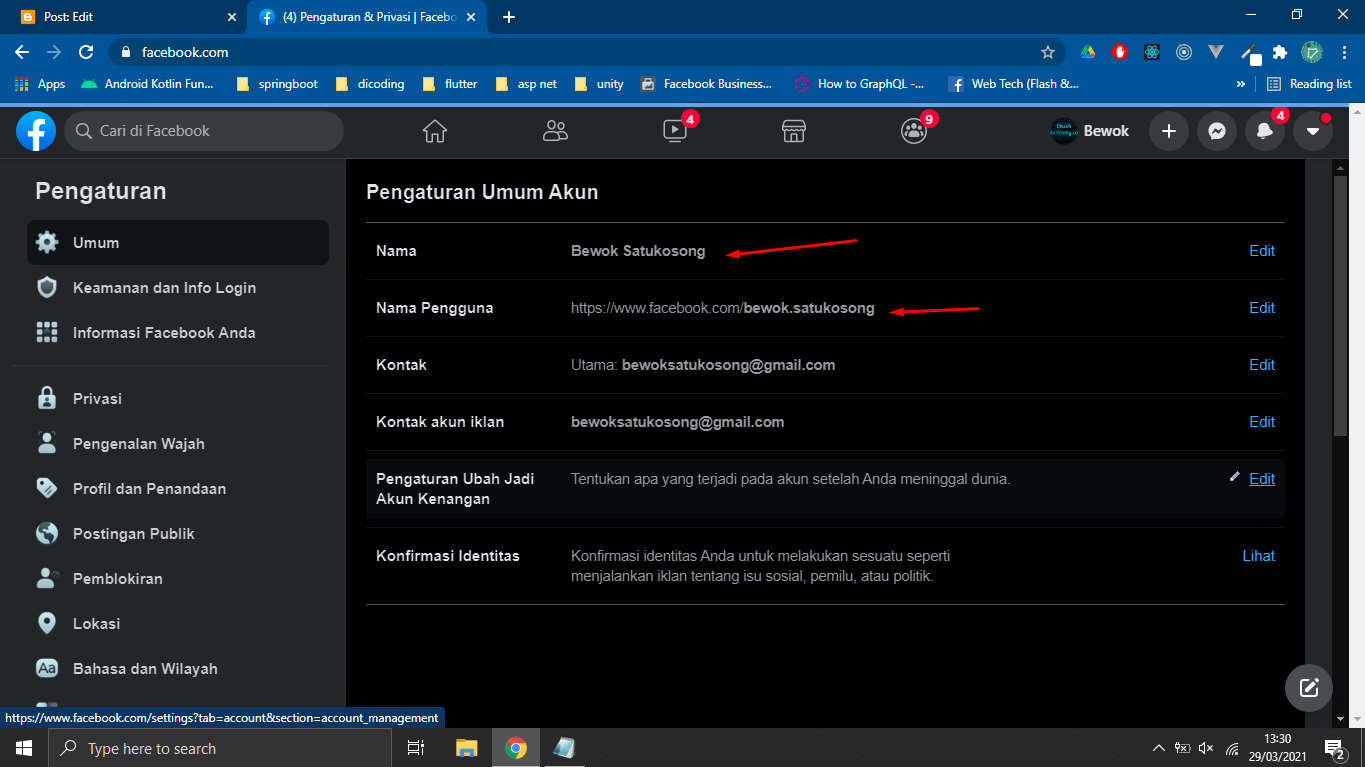Go back with browser back arrow

[22, 52]
